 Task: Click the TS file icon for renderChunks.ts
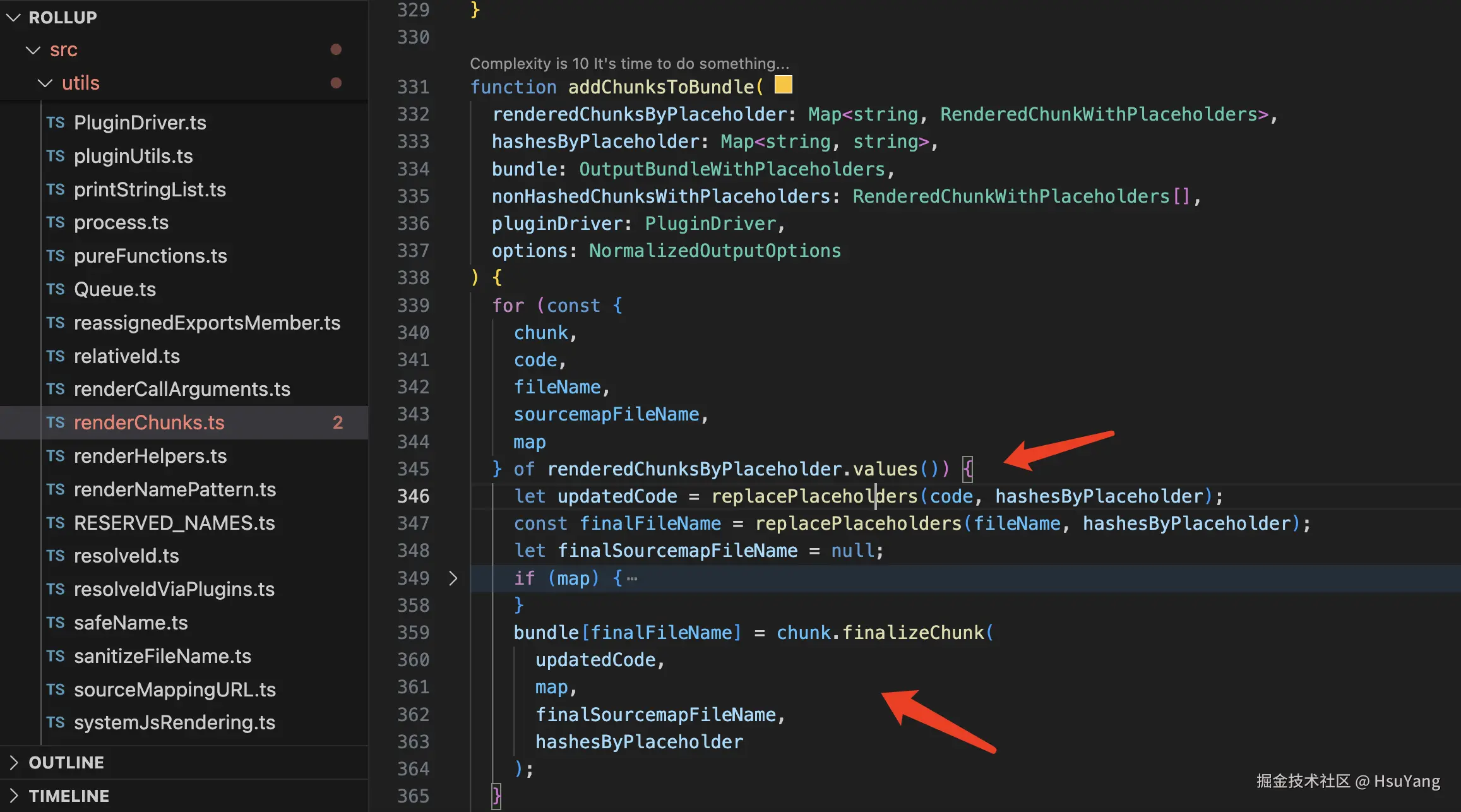(x=56, y=422)
